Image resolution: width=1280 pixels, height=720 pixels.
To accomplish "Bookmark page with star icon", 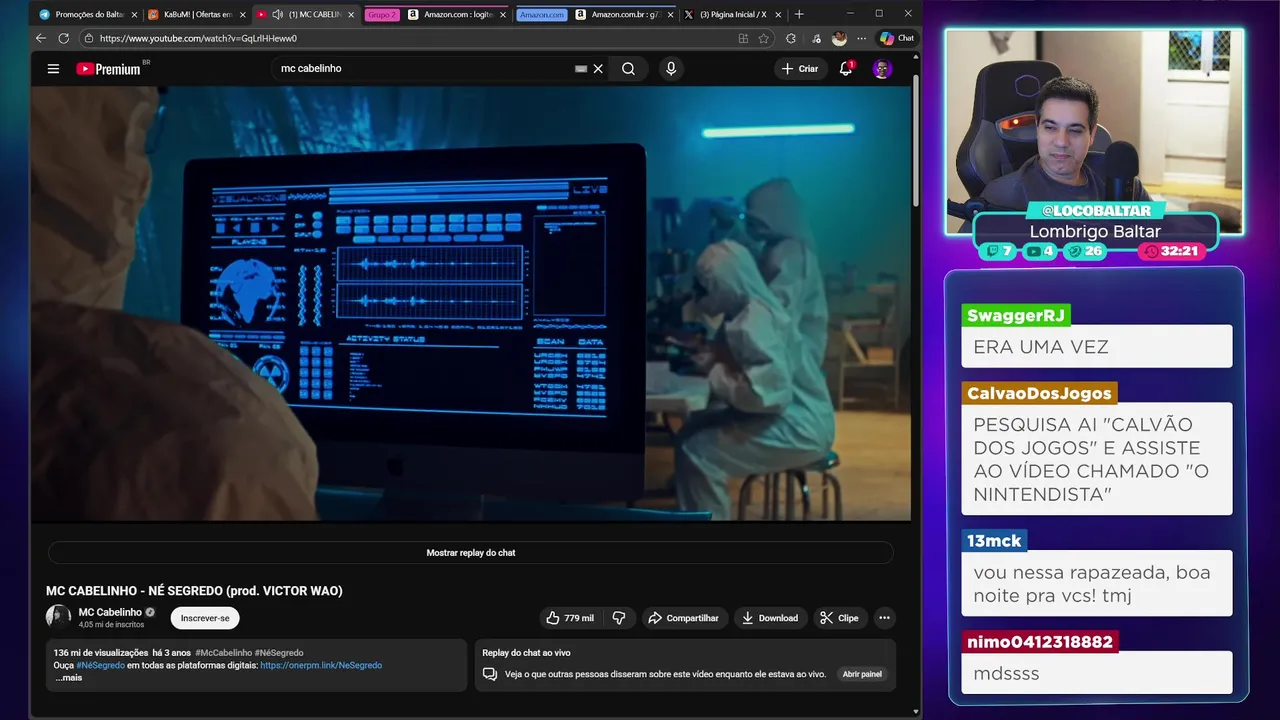I will 764,38.
